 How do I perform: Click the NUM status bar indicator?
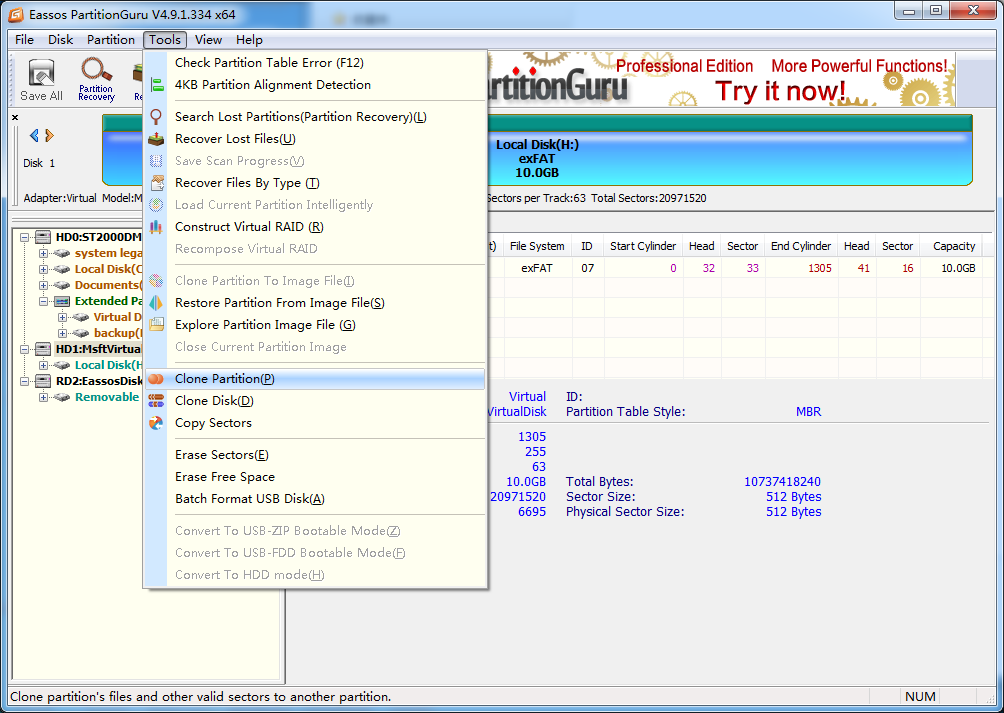(920, 696)
